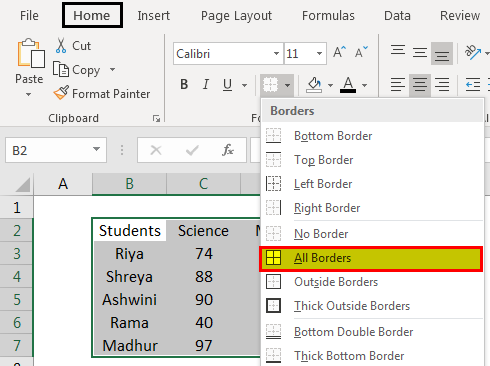Toggle Italic formatting
490x366 pixels.
click(x=206, y=85)
